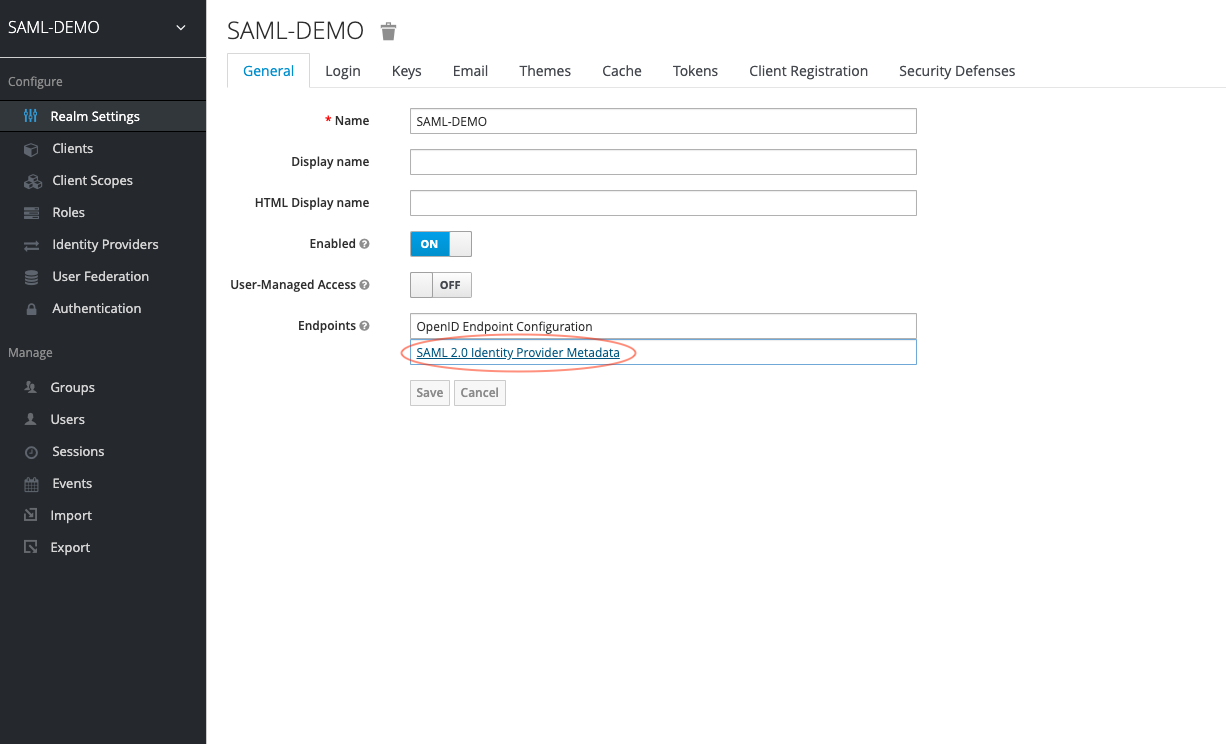Click the Save button
This screenshot has width=1226, height=744.
click(x=430, y=393)
